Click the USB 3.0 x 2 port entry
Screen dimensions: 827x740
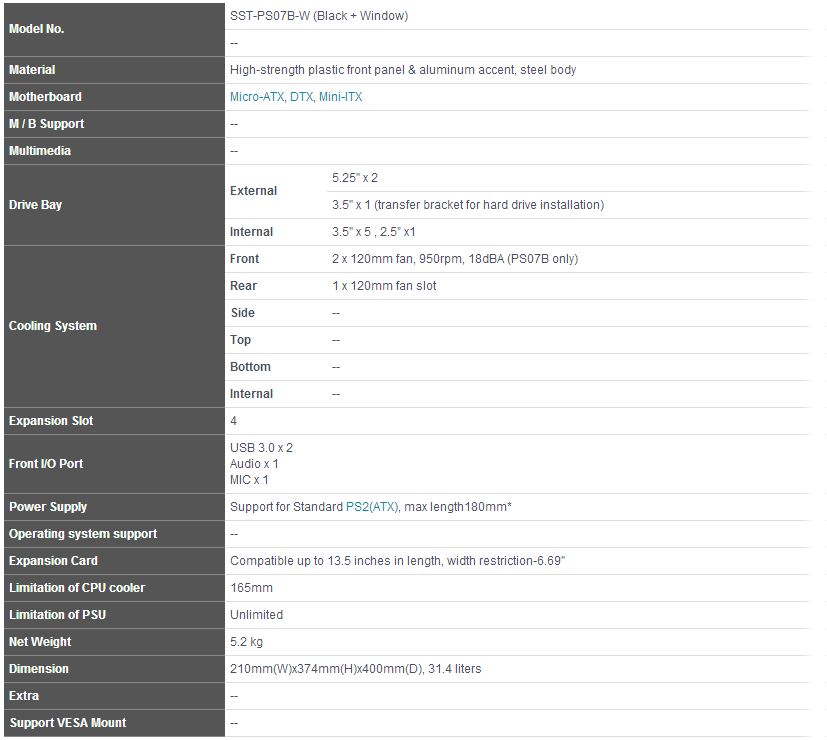coord(261,448)
